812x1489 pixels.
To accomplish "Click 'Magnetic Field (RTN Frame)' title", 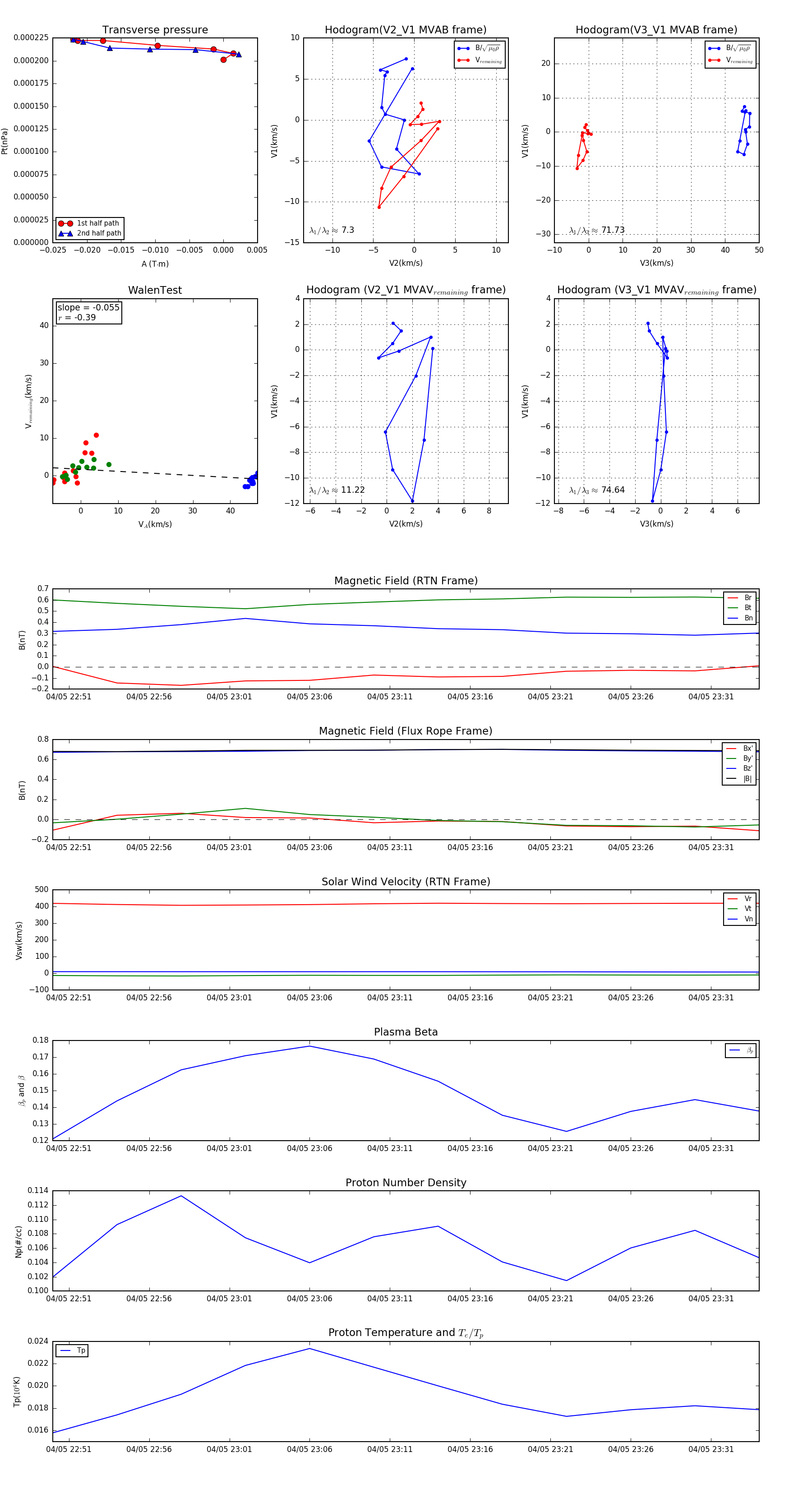I will pyautogui.click(x=406, y=581).
